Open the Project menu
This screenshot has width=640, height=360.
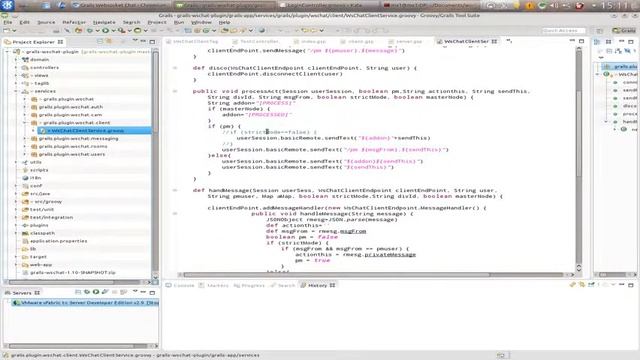(x=157, y=22)
